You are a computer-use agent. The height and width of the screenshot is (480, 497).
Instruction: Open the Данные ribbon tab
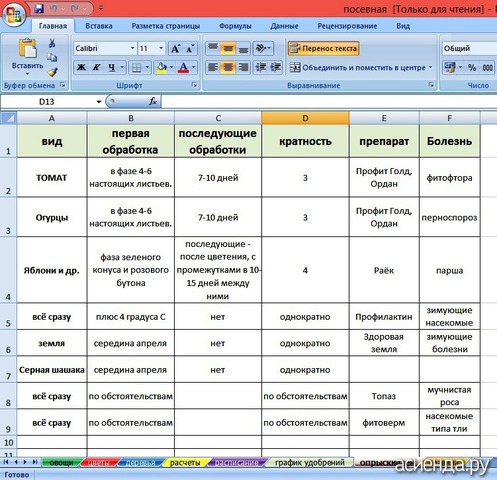[284, 26]
